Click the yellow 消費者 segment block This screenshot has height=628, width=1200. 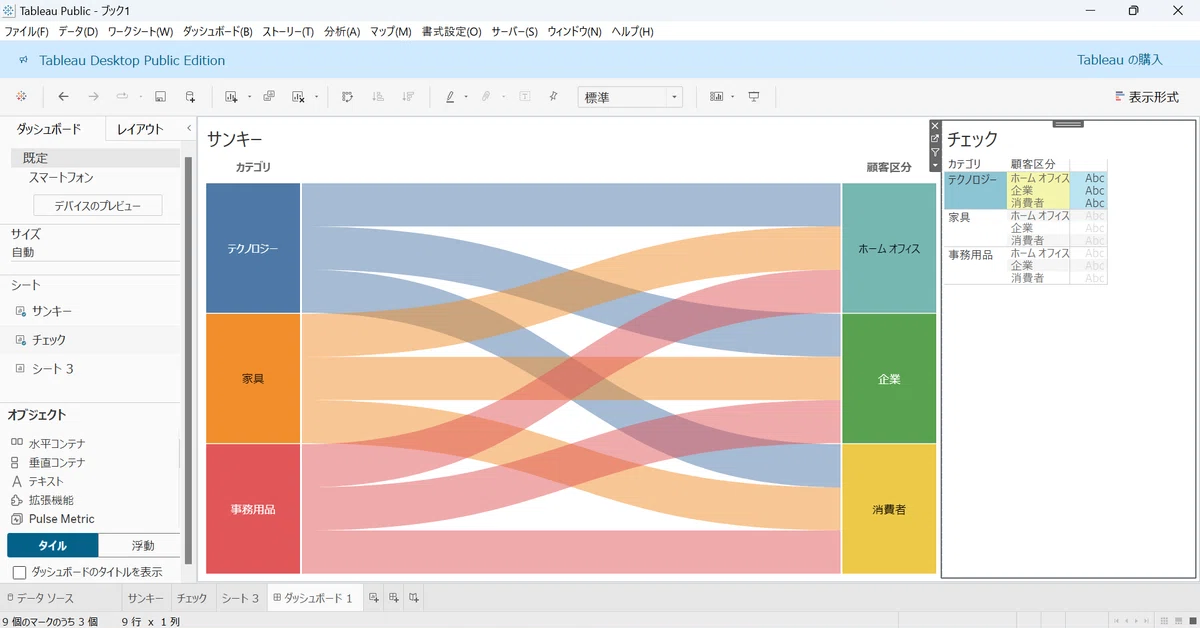[889, 509]
